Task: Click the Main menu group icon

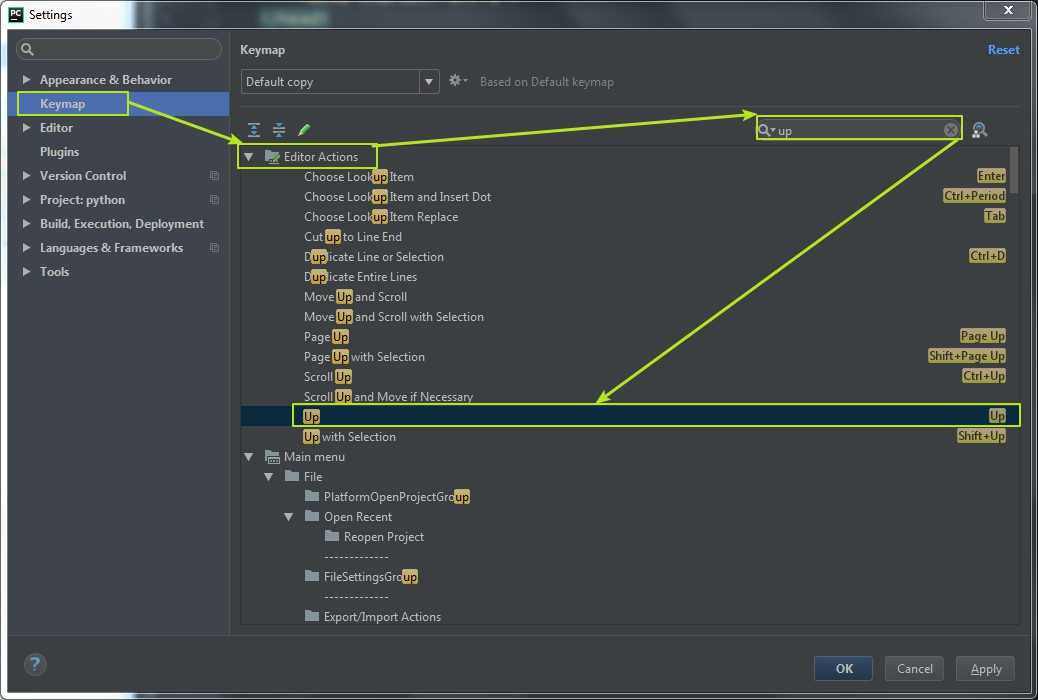Action: click(271, 456)
